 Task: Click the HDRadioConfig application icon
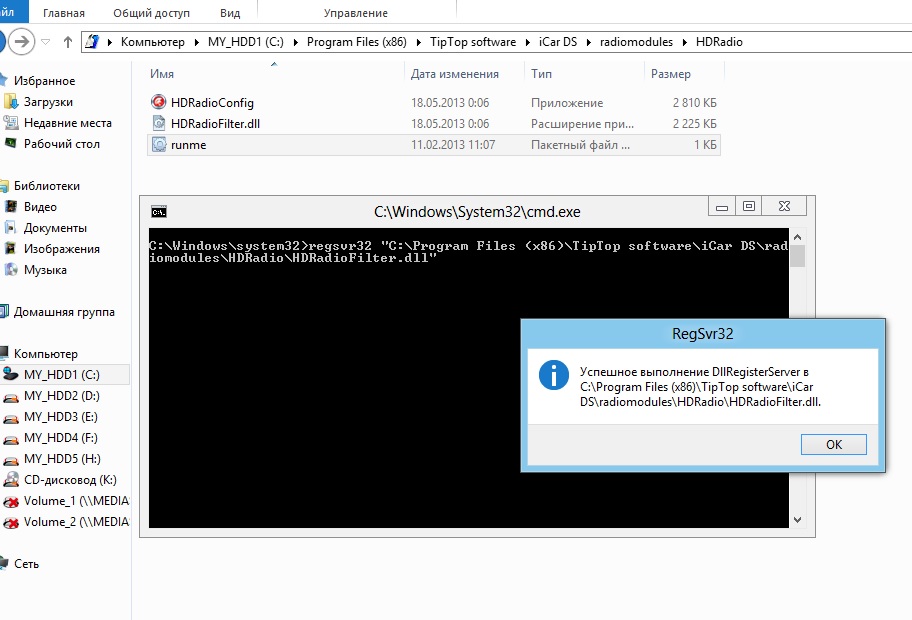(x=158, y=103)
